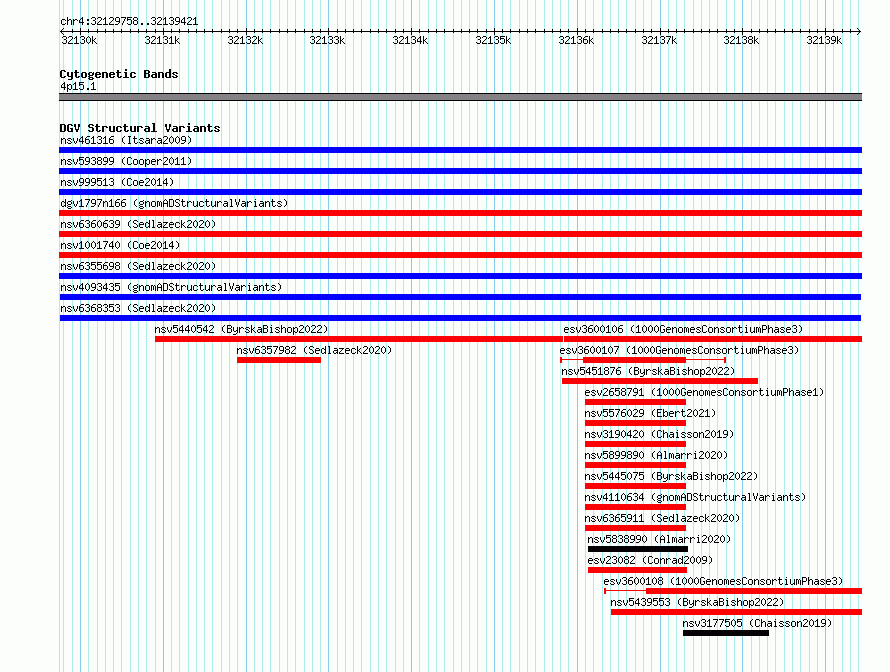Select the nsv5899890 (Almarri2020) label
Screen dimensions: 890x672
[x=656, y=455]
